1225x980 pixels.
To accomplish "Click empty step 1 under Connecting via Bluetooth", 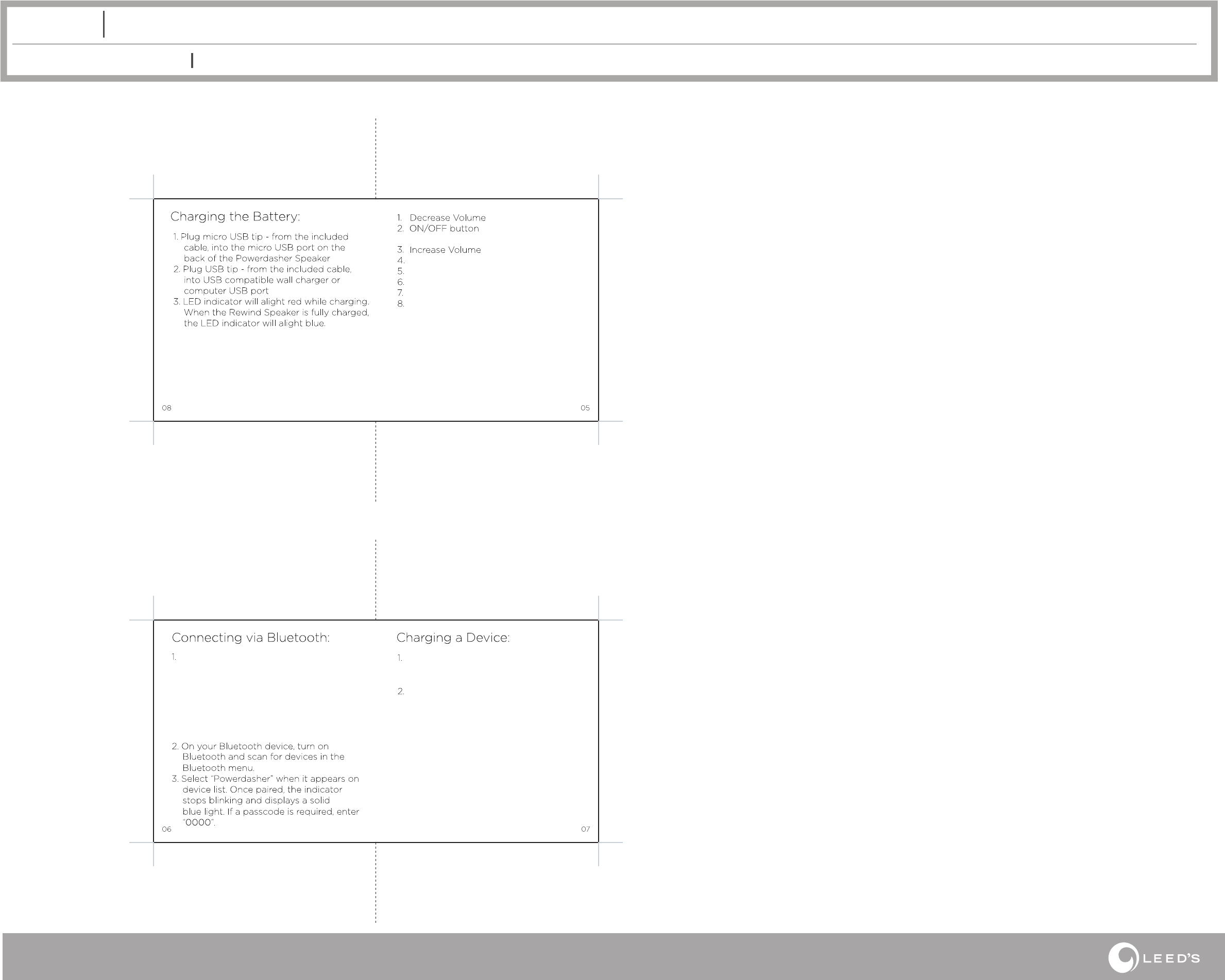I will [x=174, y=657].
